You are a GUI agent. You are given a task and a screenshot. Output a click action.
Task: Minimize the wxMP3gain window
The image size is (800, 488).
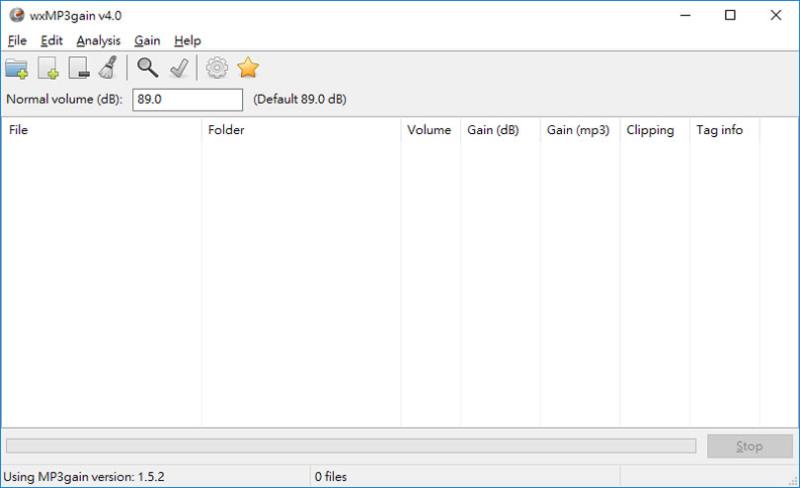click(685, 15)
